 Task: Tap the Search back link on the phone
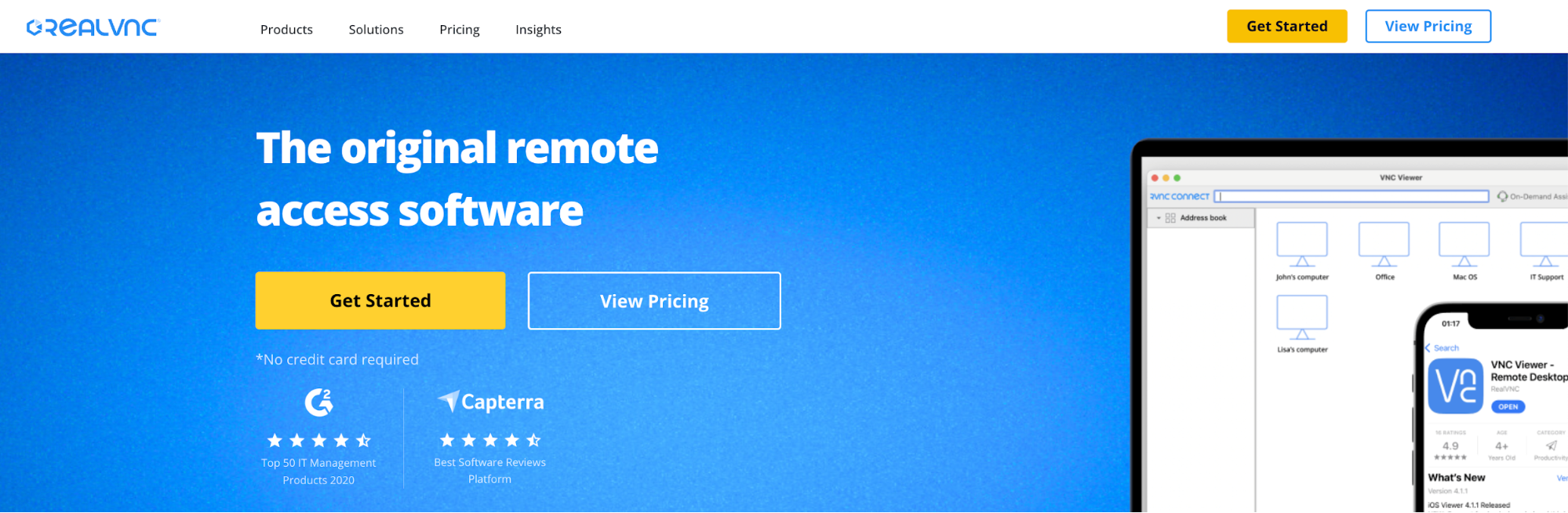click(1442, 348)
